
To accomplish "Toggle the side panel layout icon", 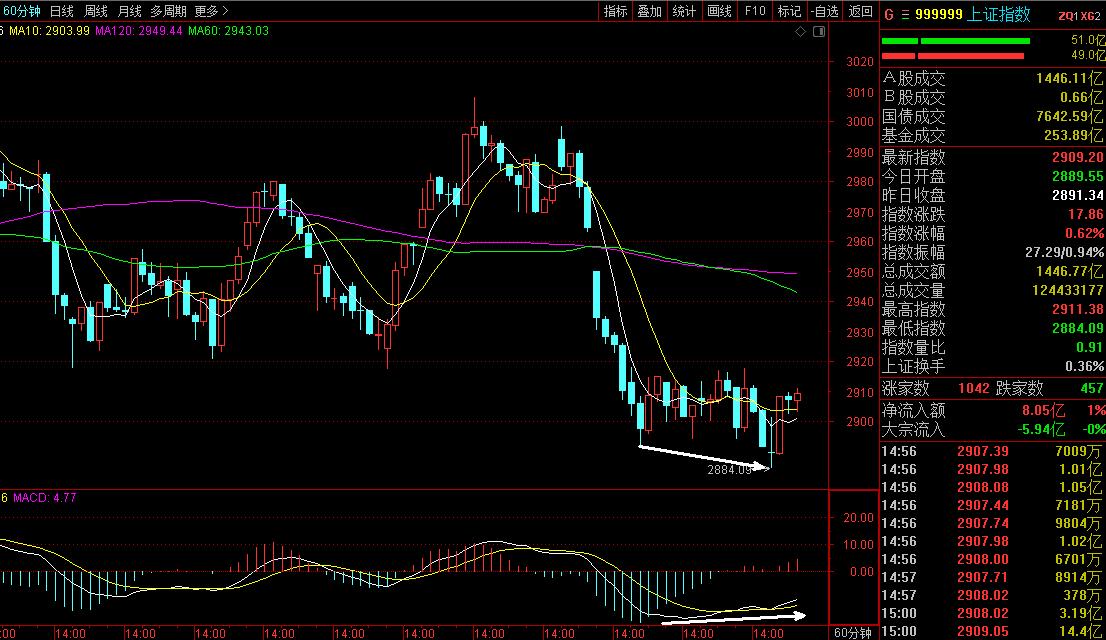I will click(819, 32).
